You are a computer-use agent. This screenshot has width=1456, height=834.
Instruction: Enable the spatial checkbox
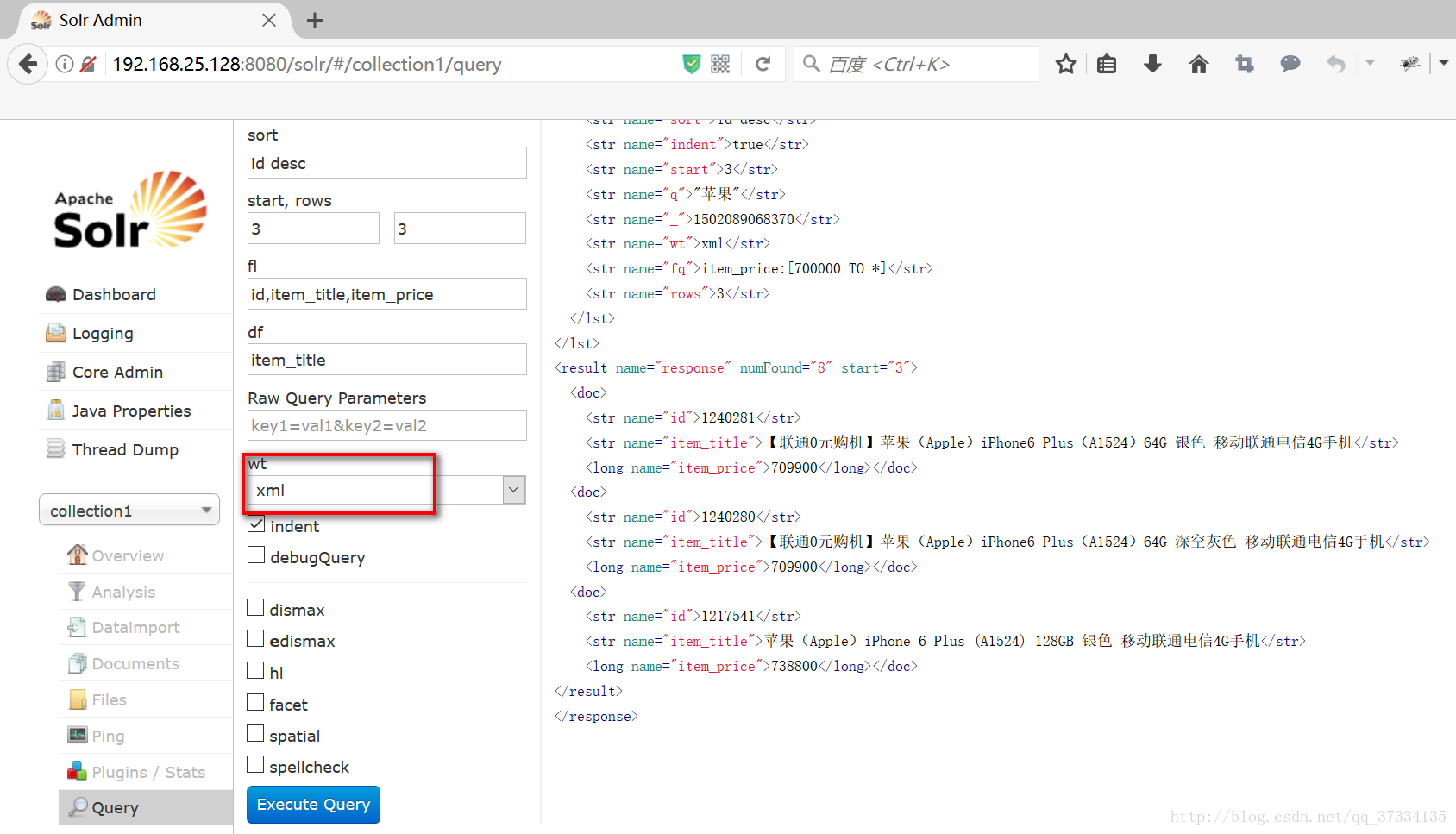(255, 733)
